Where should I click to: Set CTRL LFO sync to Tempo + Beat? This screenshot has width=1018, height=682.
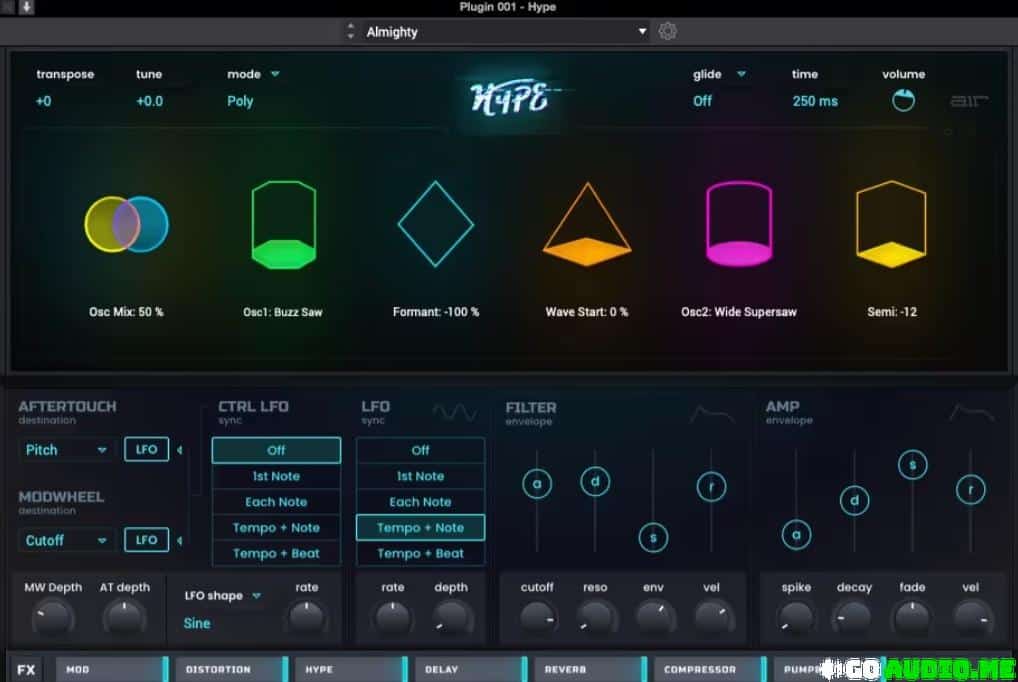(x=276, y=553)
